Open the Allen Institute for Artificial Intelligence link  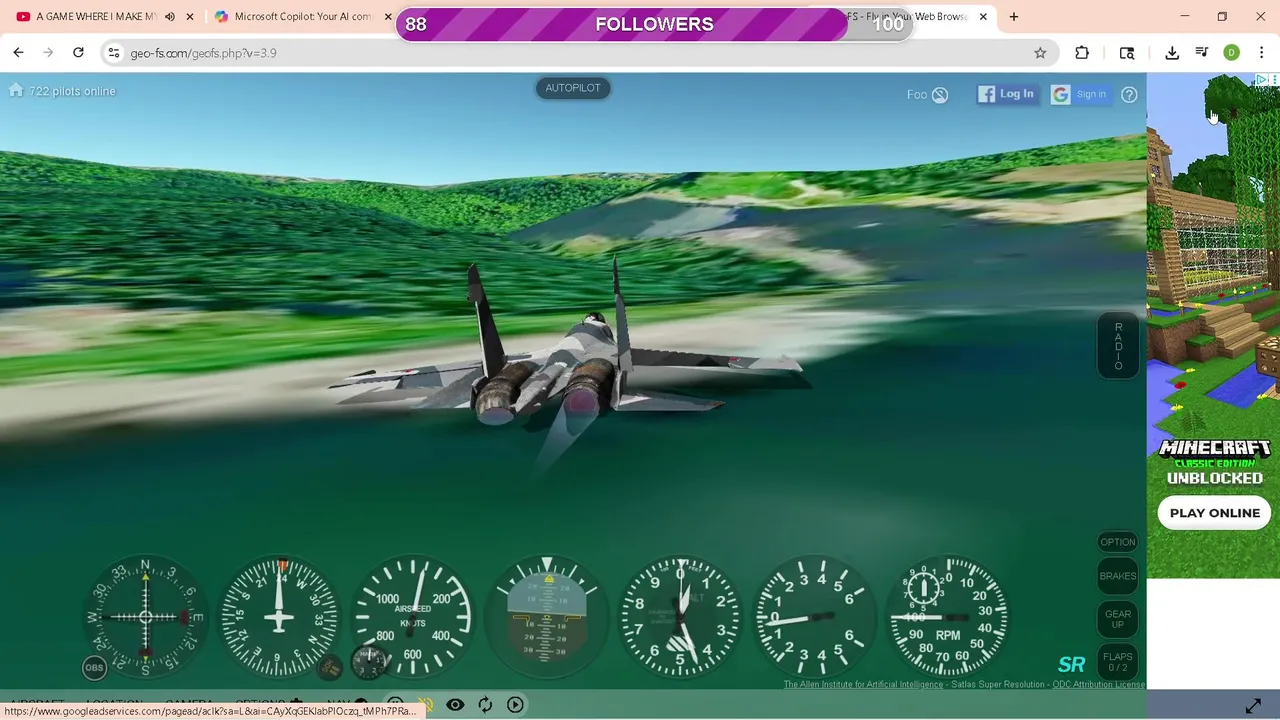coord(863,685)
